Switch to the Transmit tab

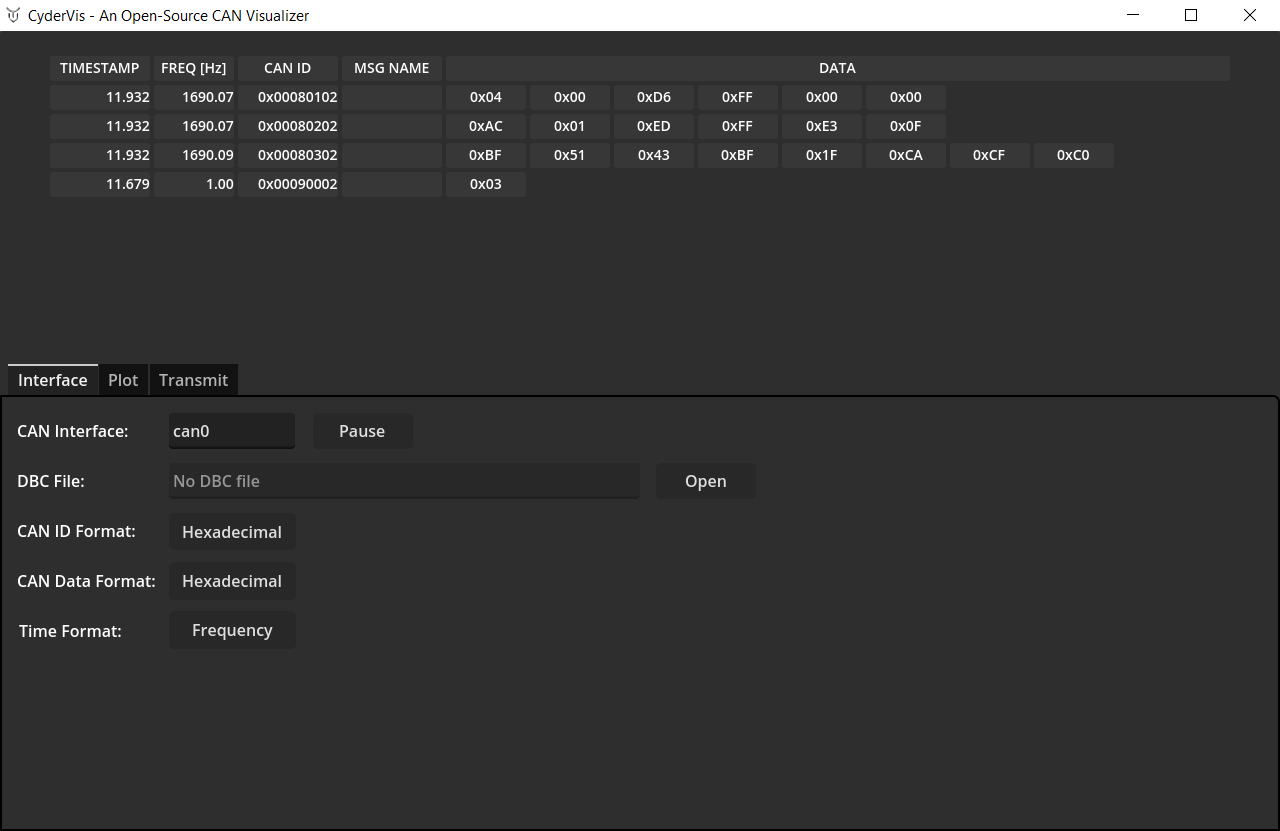[193, 380]
